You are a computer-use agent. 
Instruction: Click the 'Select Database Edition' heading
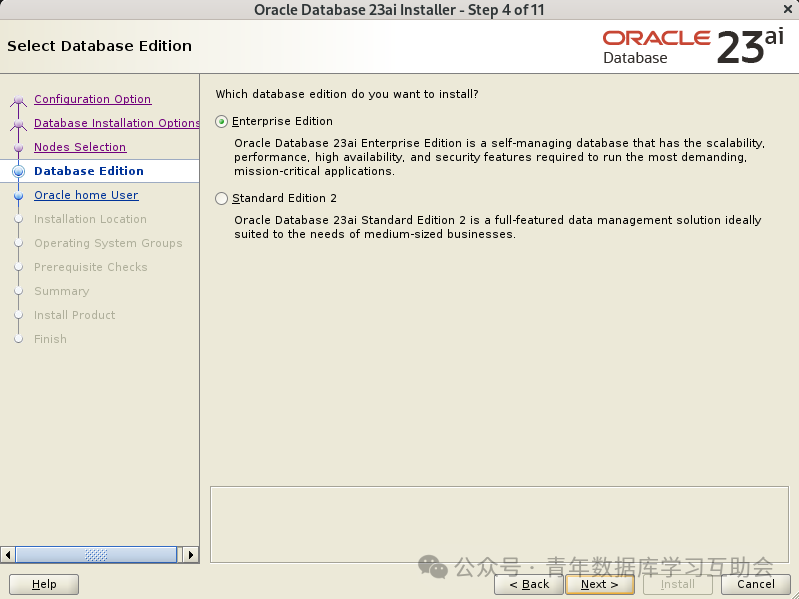tap(99, 46)
